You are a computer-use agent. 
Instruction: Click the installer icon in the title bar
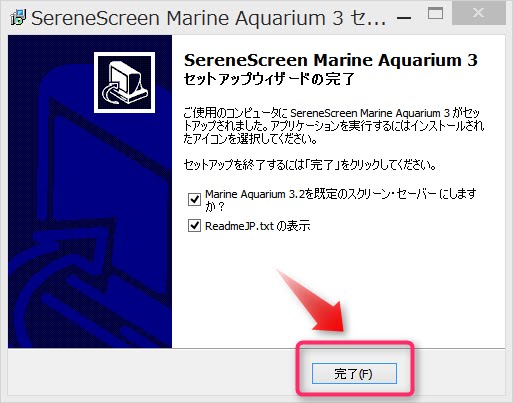click(18, 17)
